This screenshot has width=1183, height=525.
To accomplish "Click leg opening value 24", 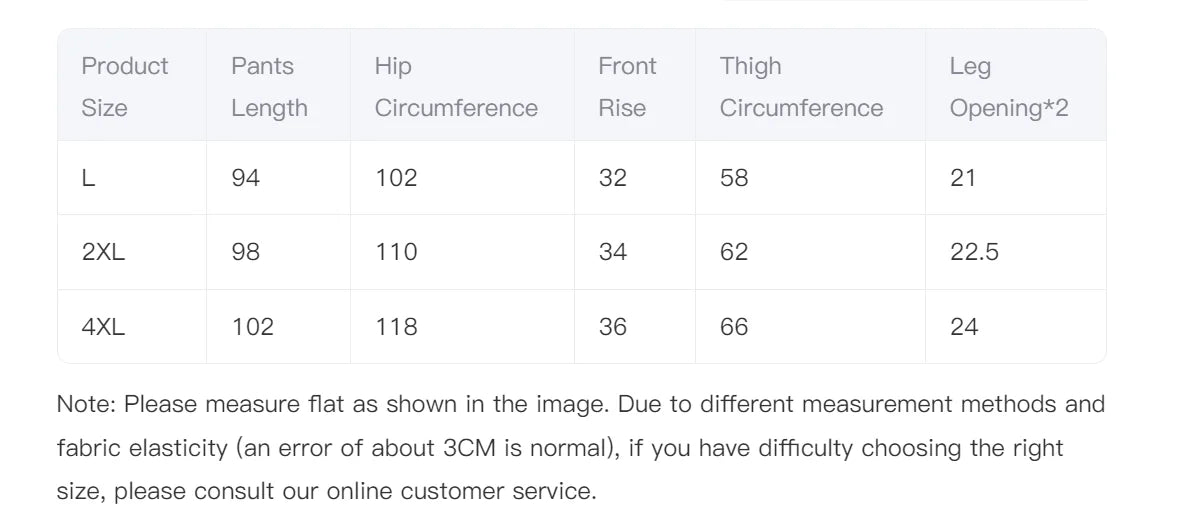I will pyautogui.click(x=964, y=327).
